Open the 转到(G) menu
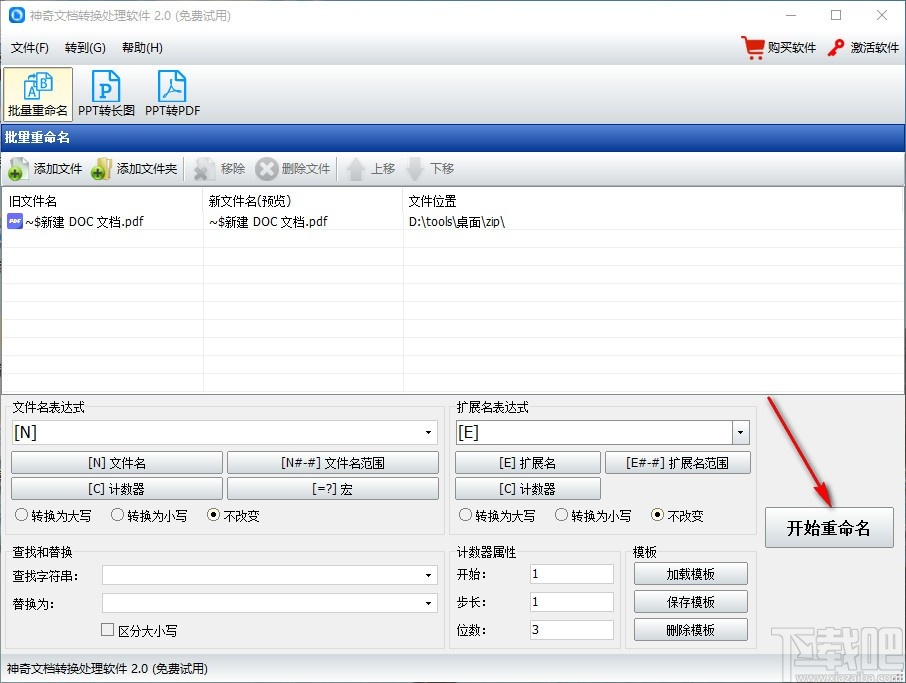The height and width of the screenshot is (683, 906). (85, 47)
